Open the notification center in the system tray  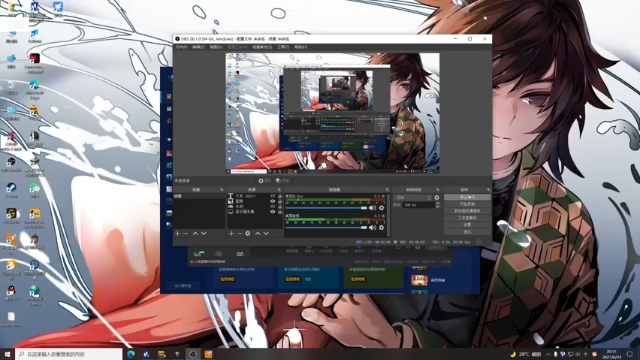(x=630, y=354)
